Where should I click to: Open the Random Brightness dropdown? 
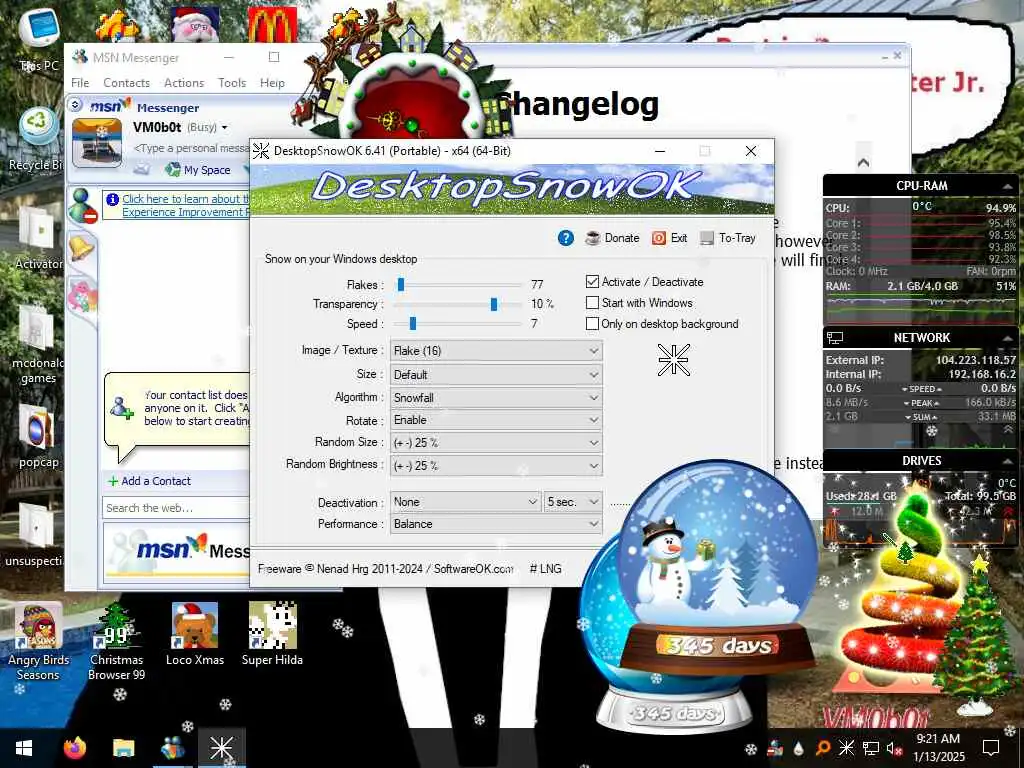coord(496,466)
